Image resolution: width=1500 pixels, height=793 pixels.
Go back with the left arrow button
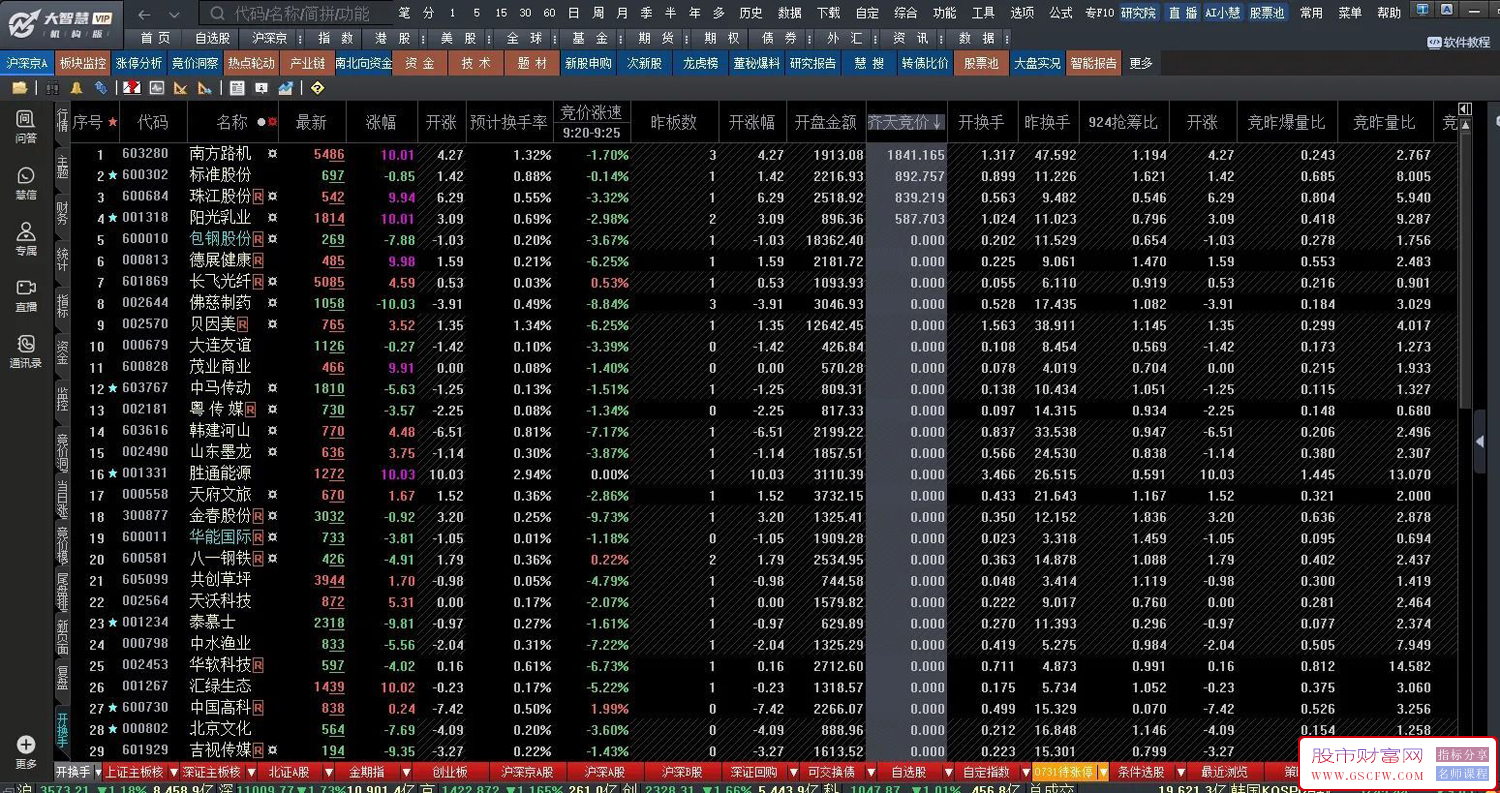point(145,14)
